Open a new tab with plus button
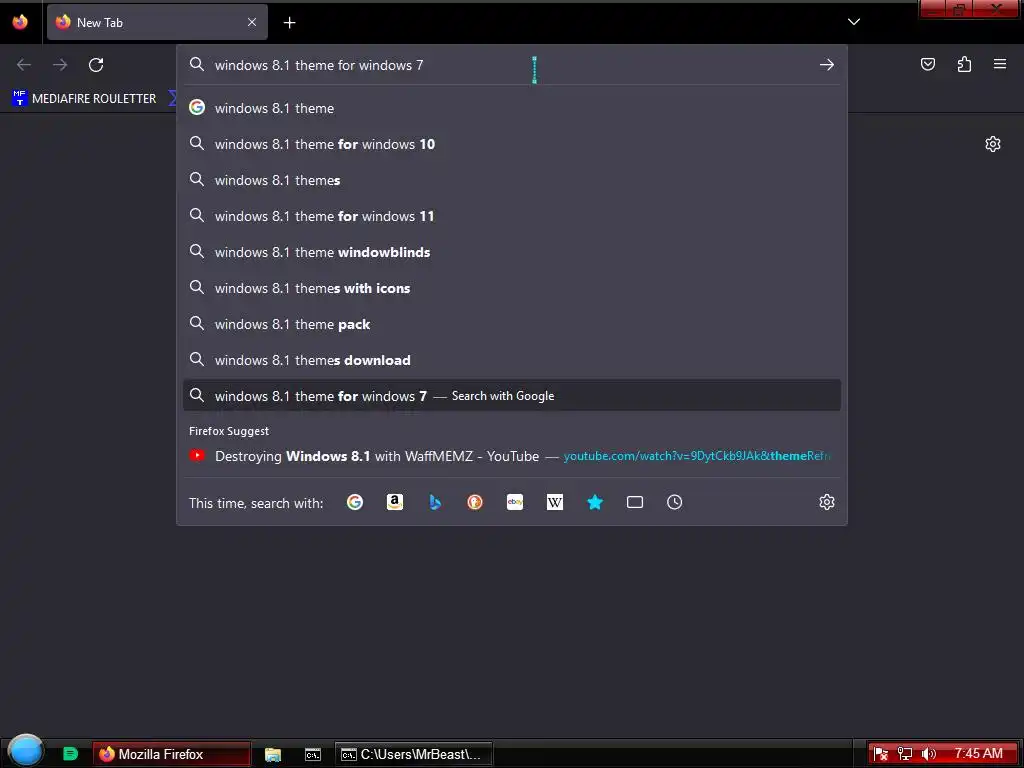The image size is (1024, 768). pyautogui.click(x=289, y=23)
